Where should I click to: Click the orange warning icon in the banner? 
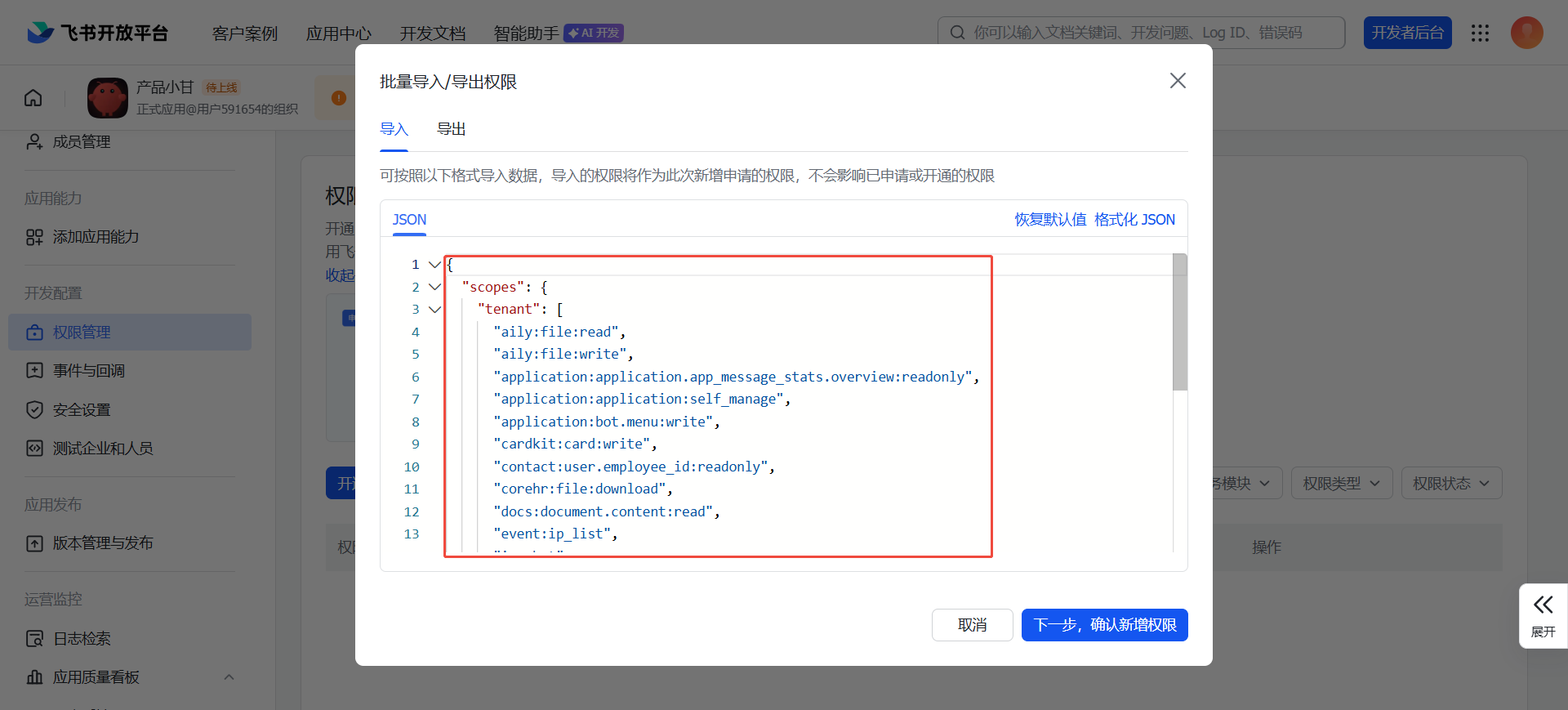pos(339,98)
